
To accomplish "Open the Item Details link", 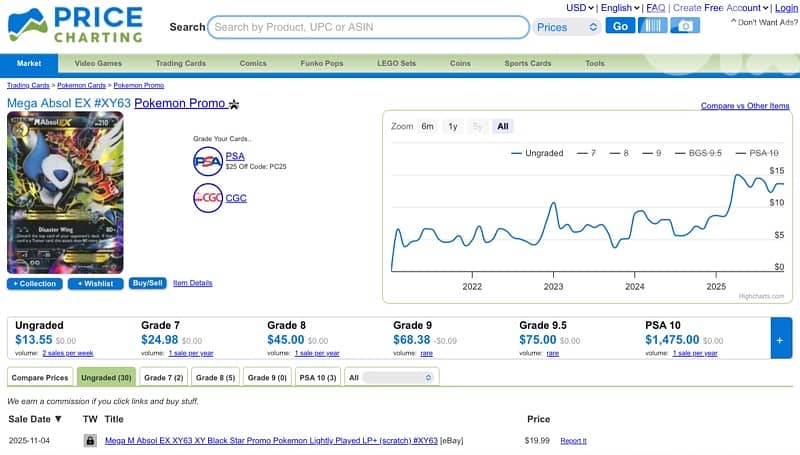I will (x=192, y=283).
